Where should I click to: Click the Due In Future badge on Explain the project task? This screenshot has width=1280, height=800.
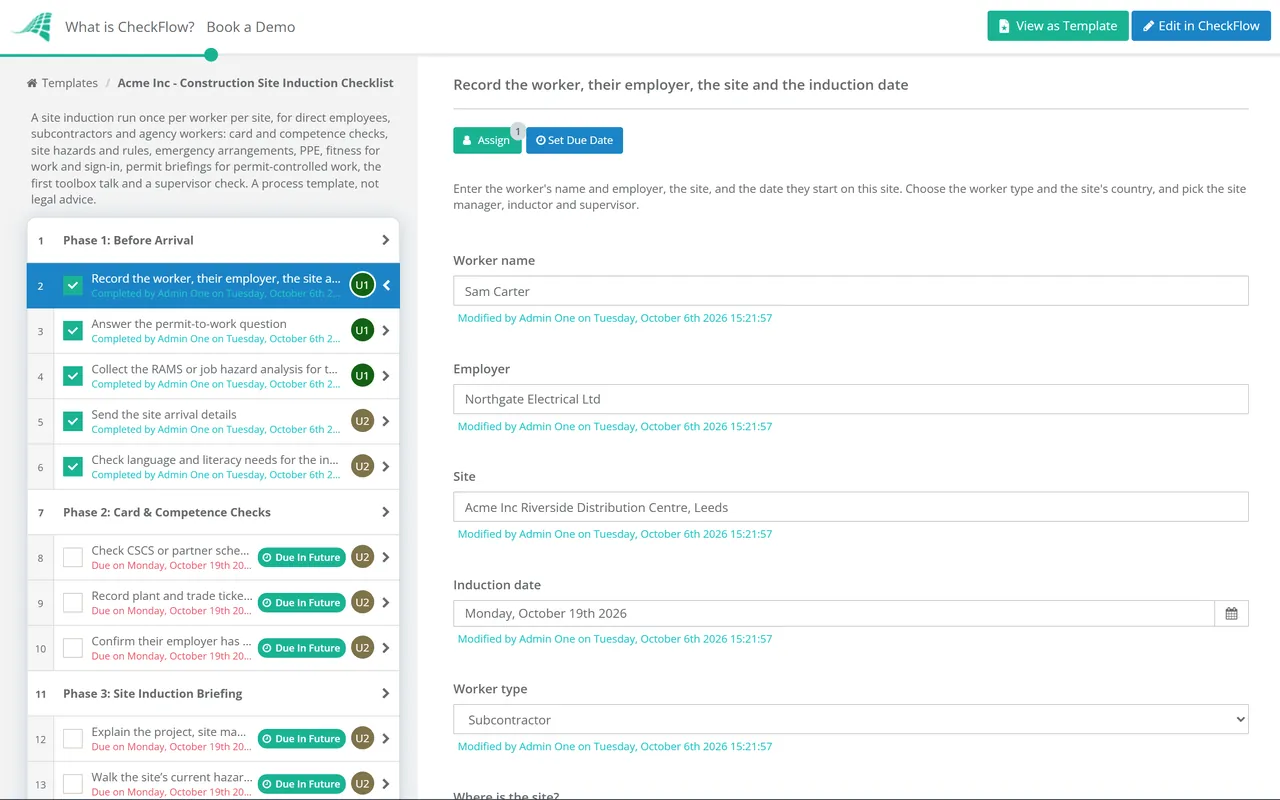[301, 738]
